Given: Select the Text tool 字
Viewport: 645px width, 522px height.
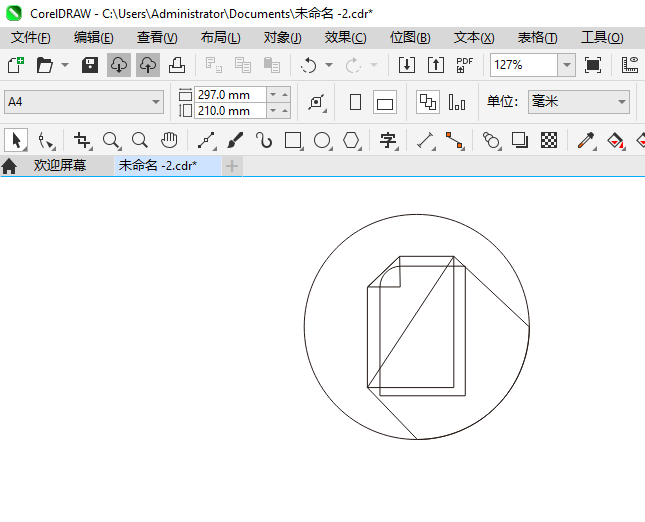Looking at the screenshot, I should coord(388,140).
